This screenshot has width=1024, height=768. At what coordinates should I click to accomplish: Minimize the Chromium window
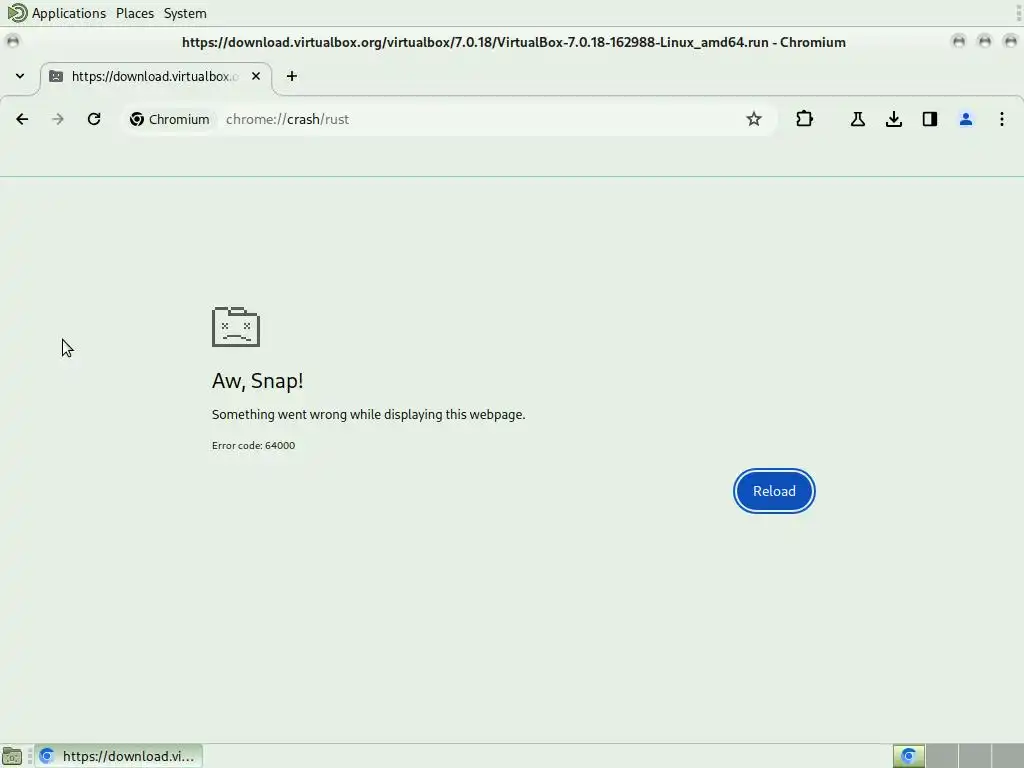coord(959,41)
